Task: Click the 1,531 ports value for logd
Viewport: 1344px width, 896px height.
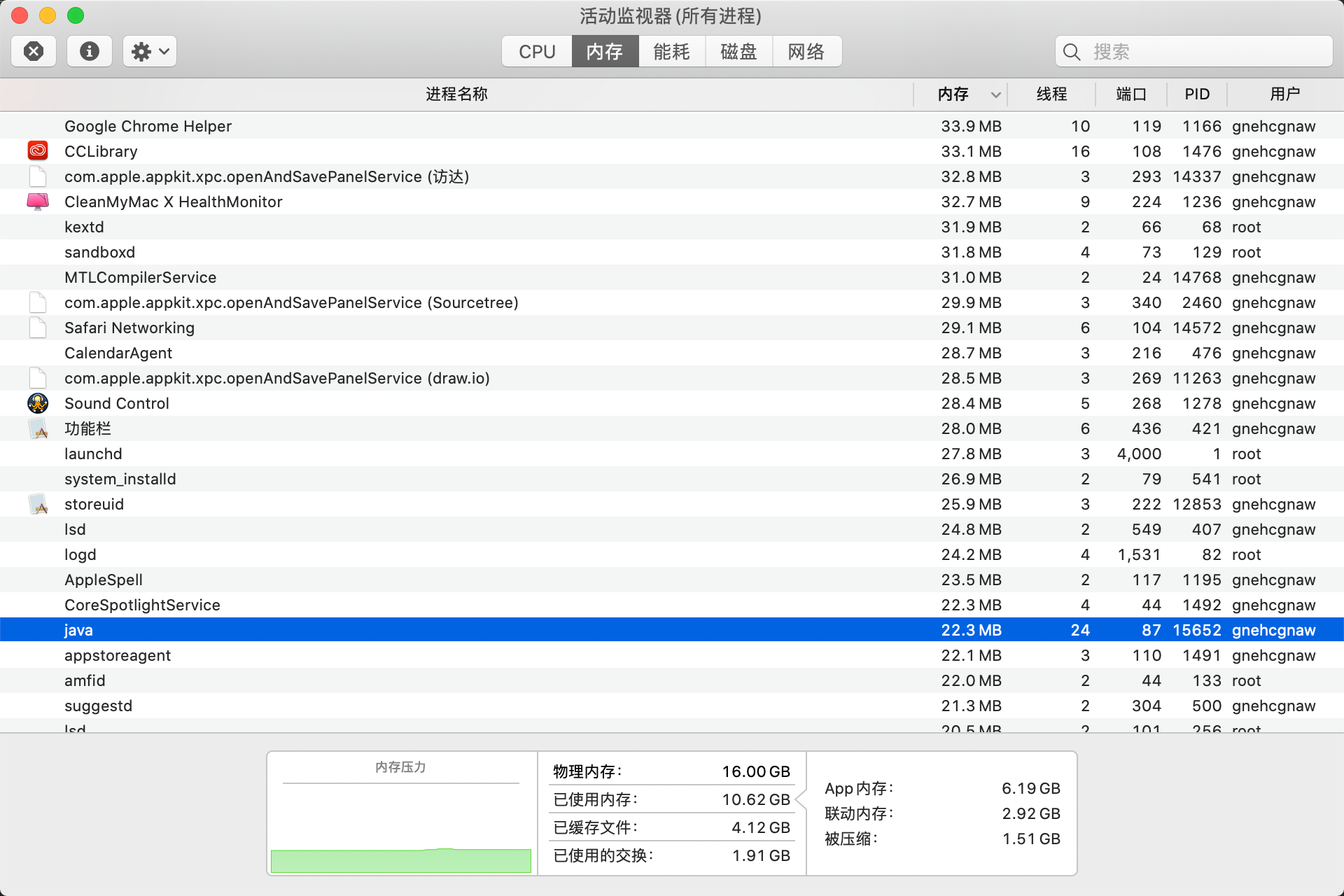Action: 1139,554
